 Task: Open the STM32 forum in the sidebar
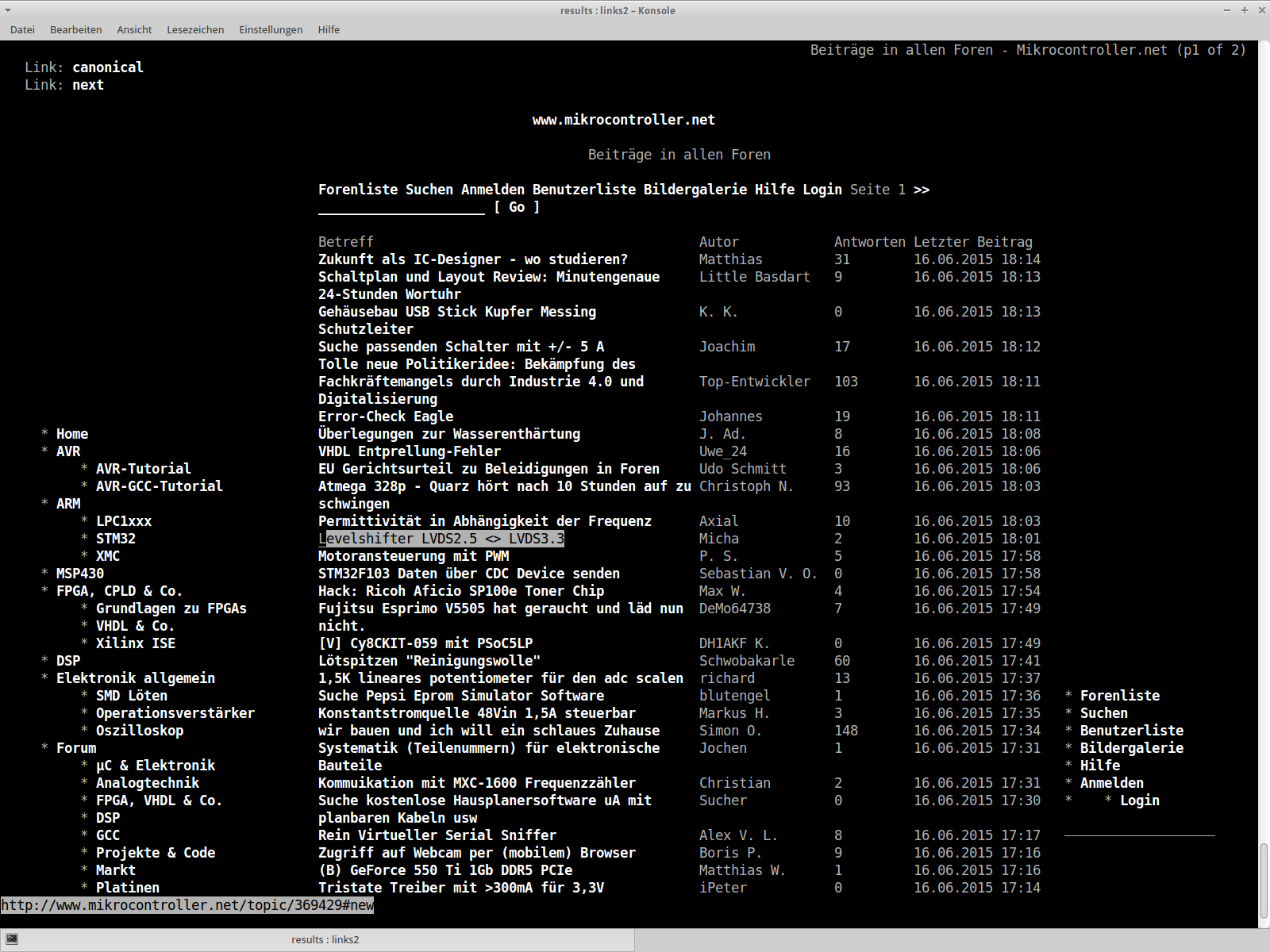[117, 538]
